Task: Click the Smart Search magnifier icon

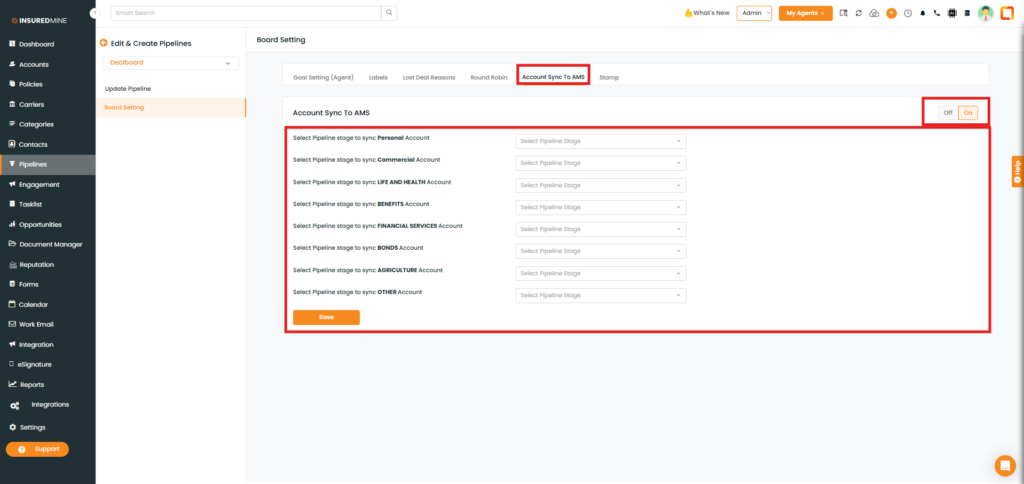Action: pos(389,13)
